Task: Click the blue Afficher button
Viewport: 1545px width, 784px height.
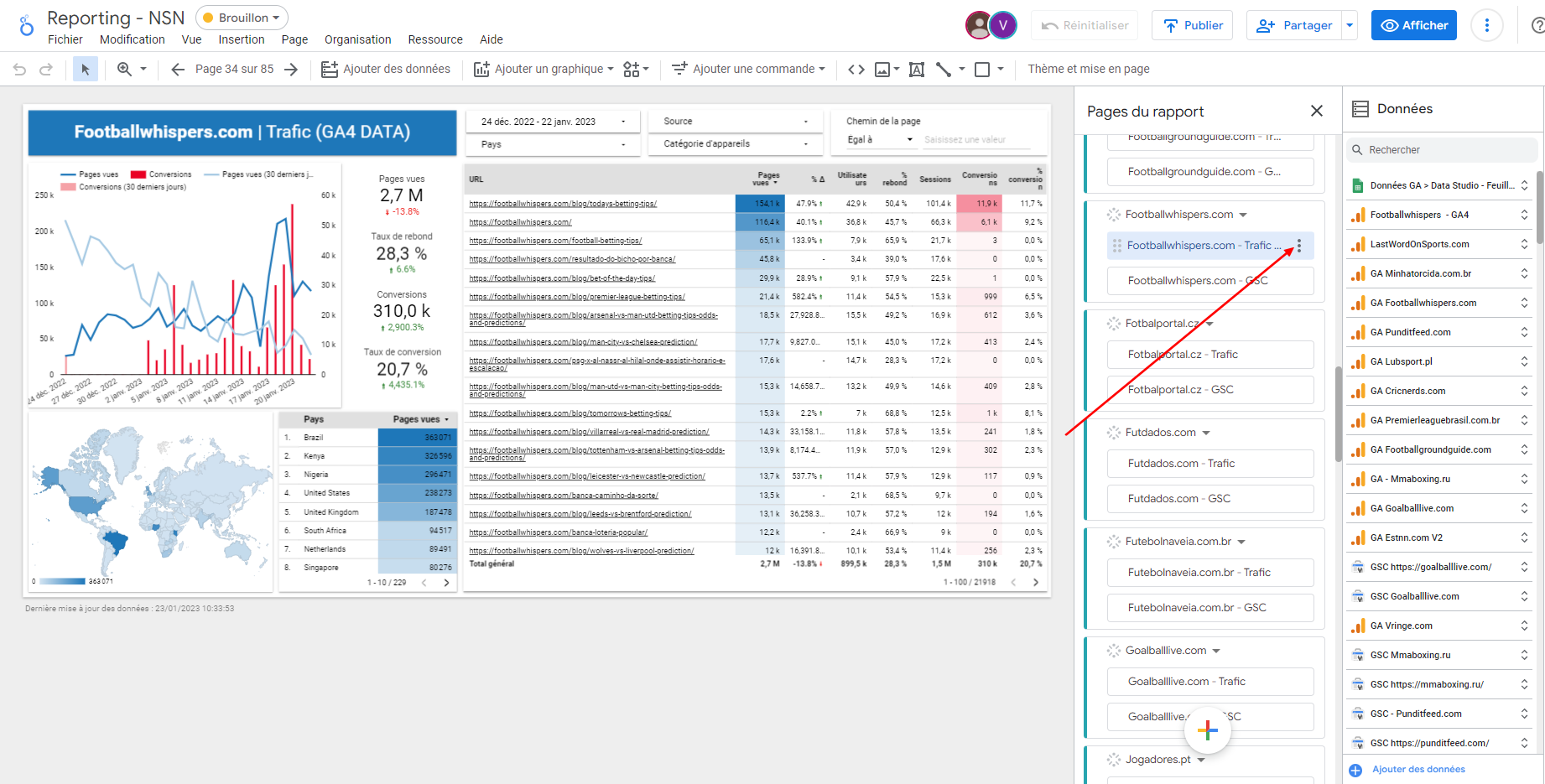Action: (1413, 25)
